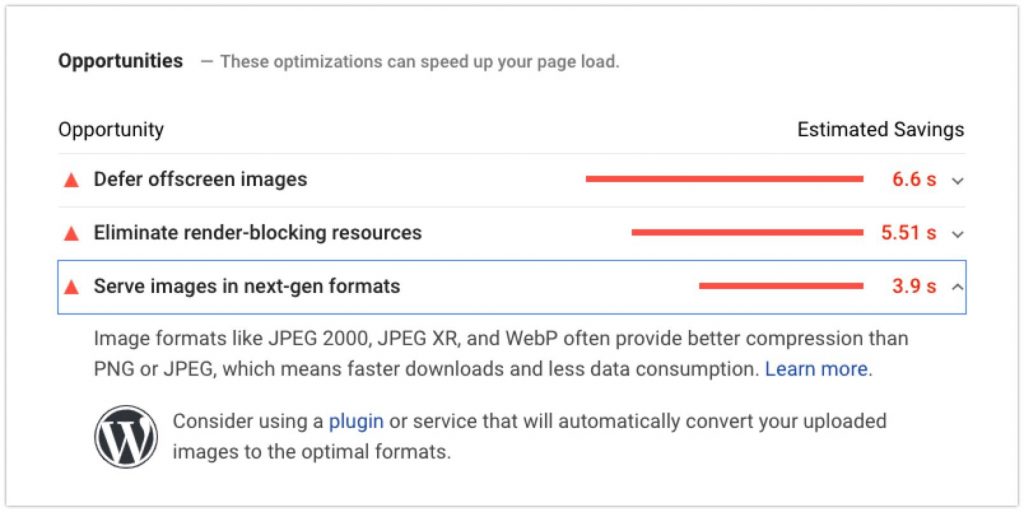Click red triangle beside Serve images in next-gen formats

click(71, 287)
